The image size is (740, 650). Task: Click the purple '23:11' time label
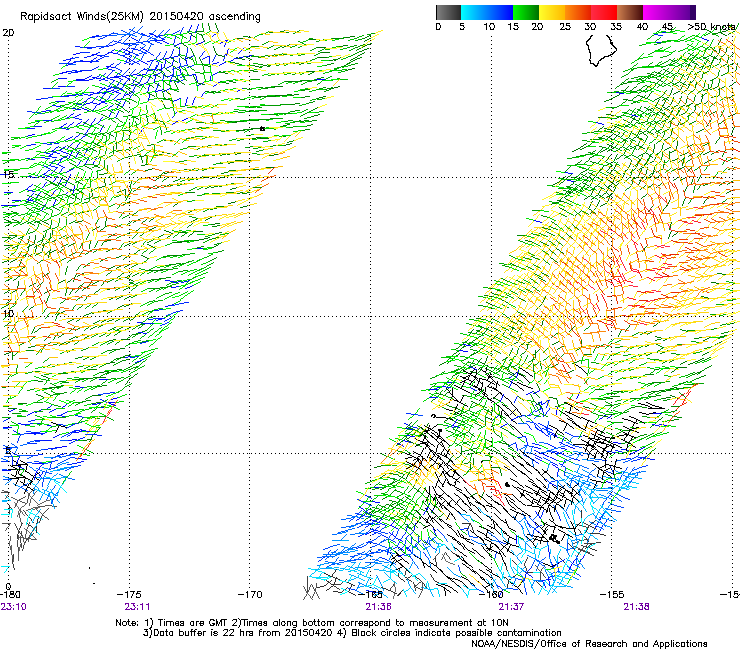pyautogui.click(x=137, y=607)
